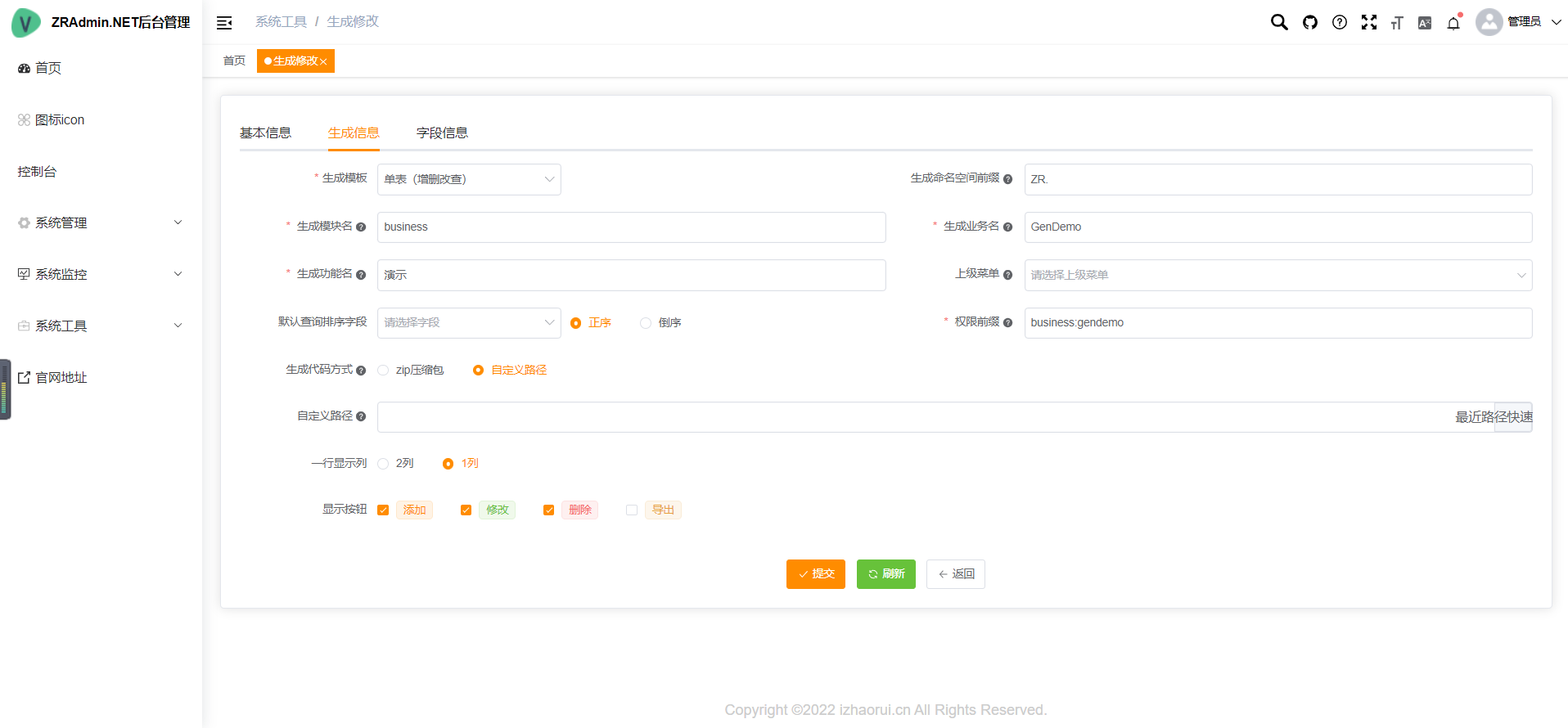
Task: Click the 刷新 refresh button
Action: [885, 574]
